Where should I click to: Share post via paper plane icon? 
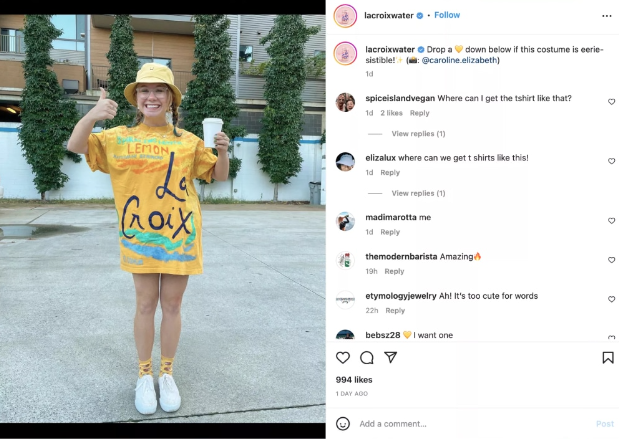(390, 357)
